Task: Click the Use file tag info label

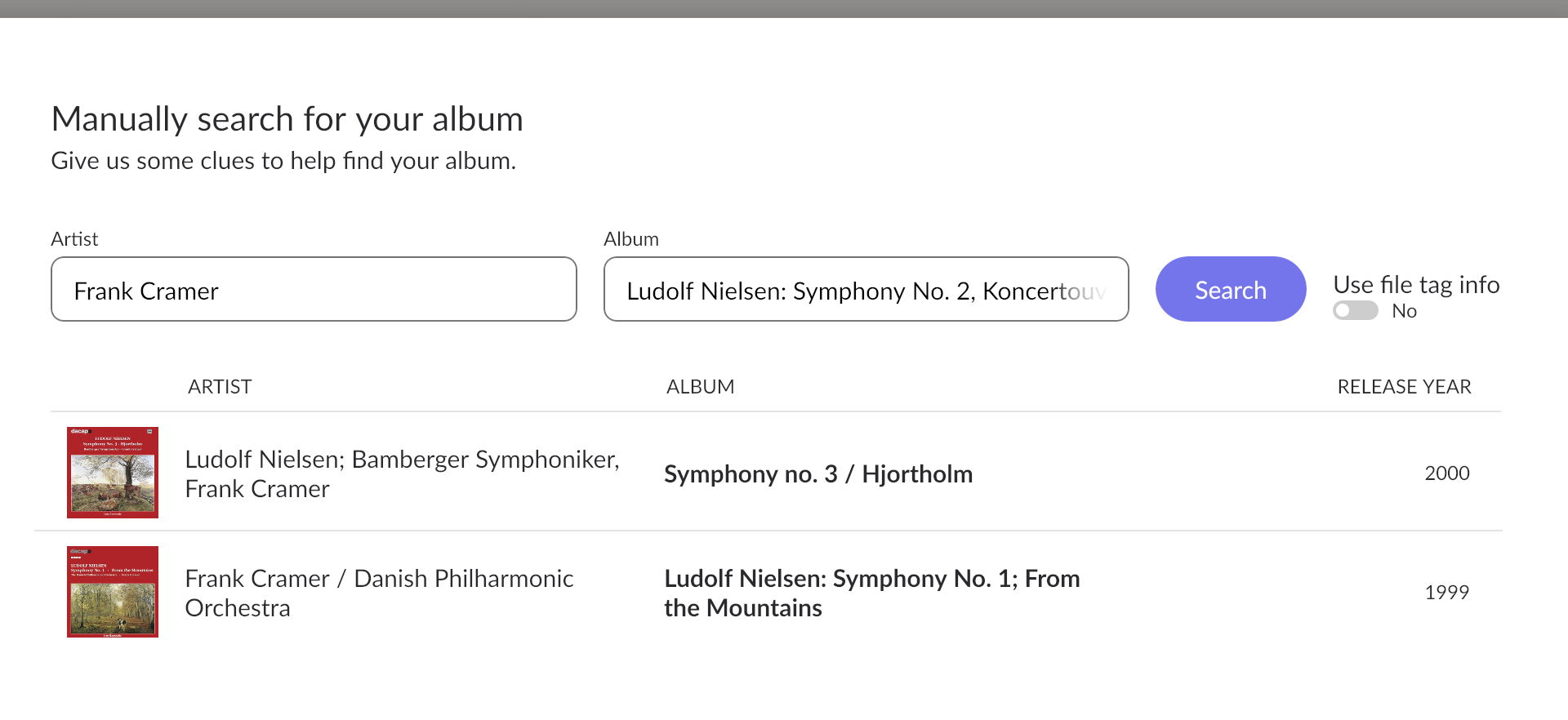Action: click(x=1417, y=284)
